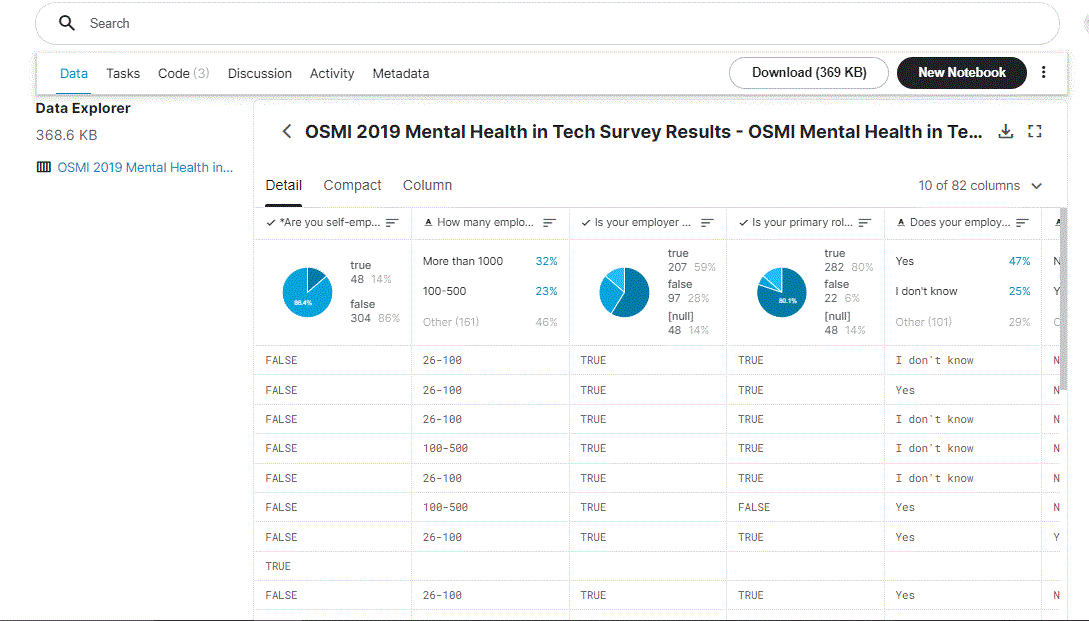Create a New Notebook

[961, 72]
